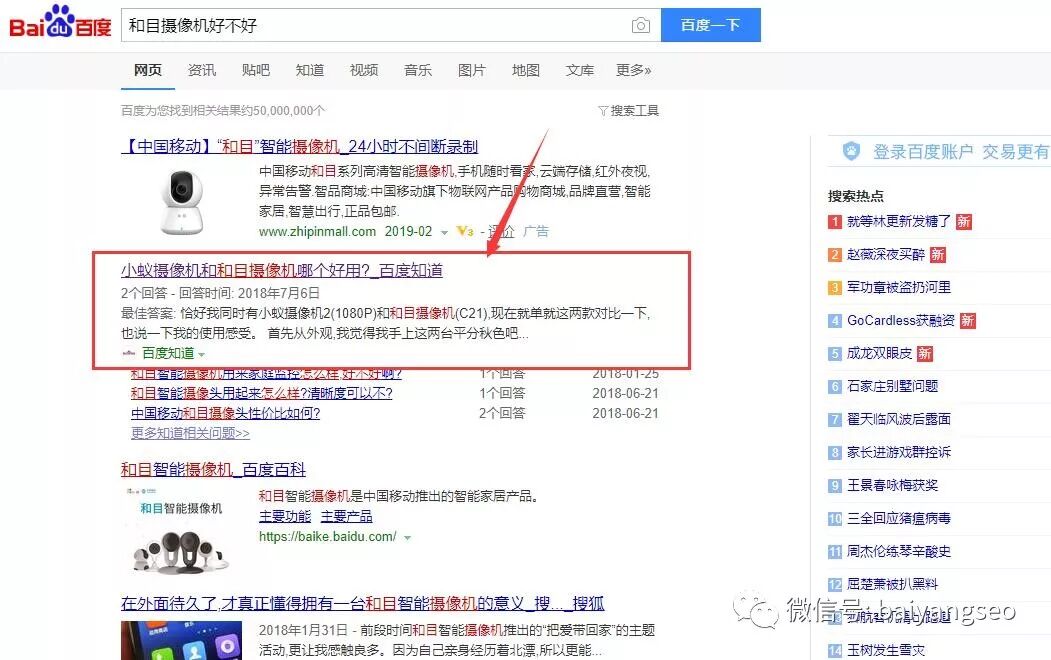Open 小蚁摄像机和和目摄像机哪个好用 result
Viewport: 1051px width, 660px height.
pos(282,271)
